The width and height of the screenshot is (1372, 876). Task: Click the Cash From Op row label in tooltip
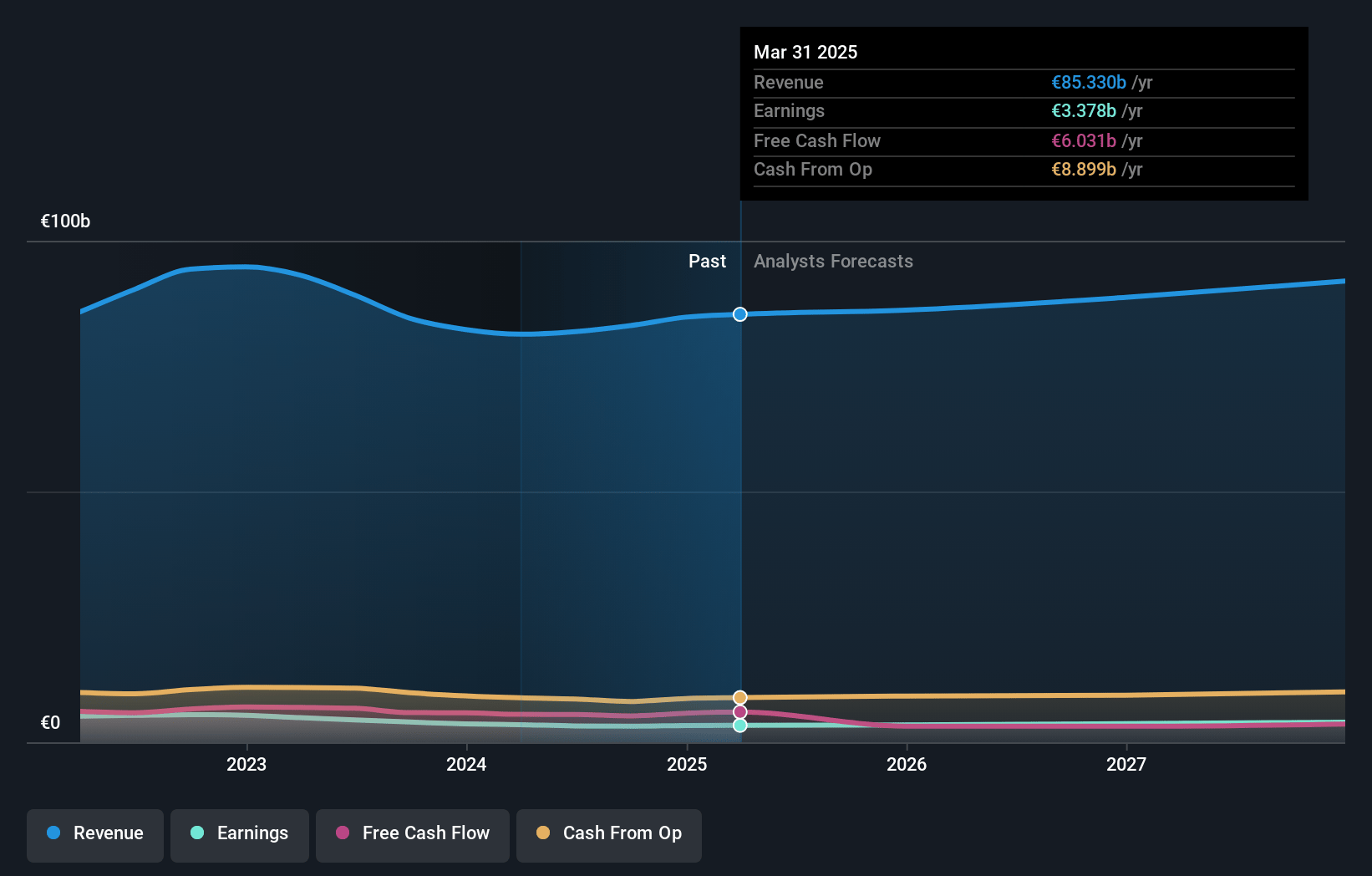point(813,169)
